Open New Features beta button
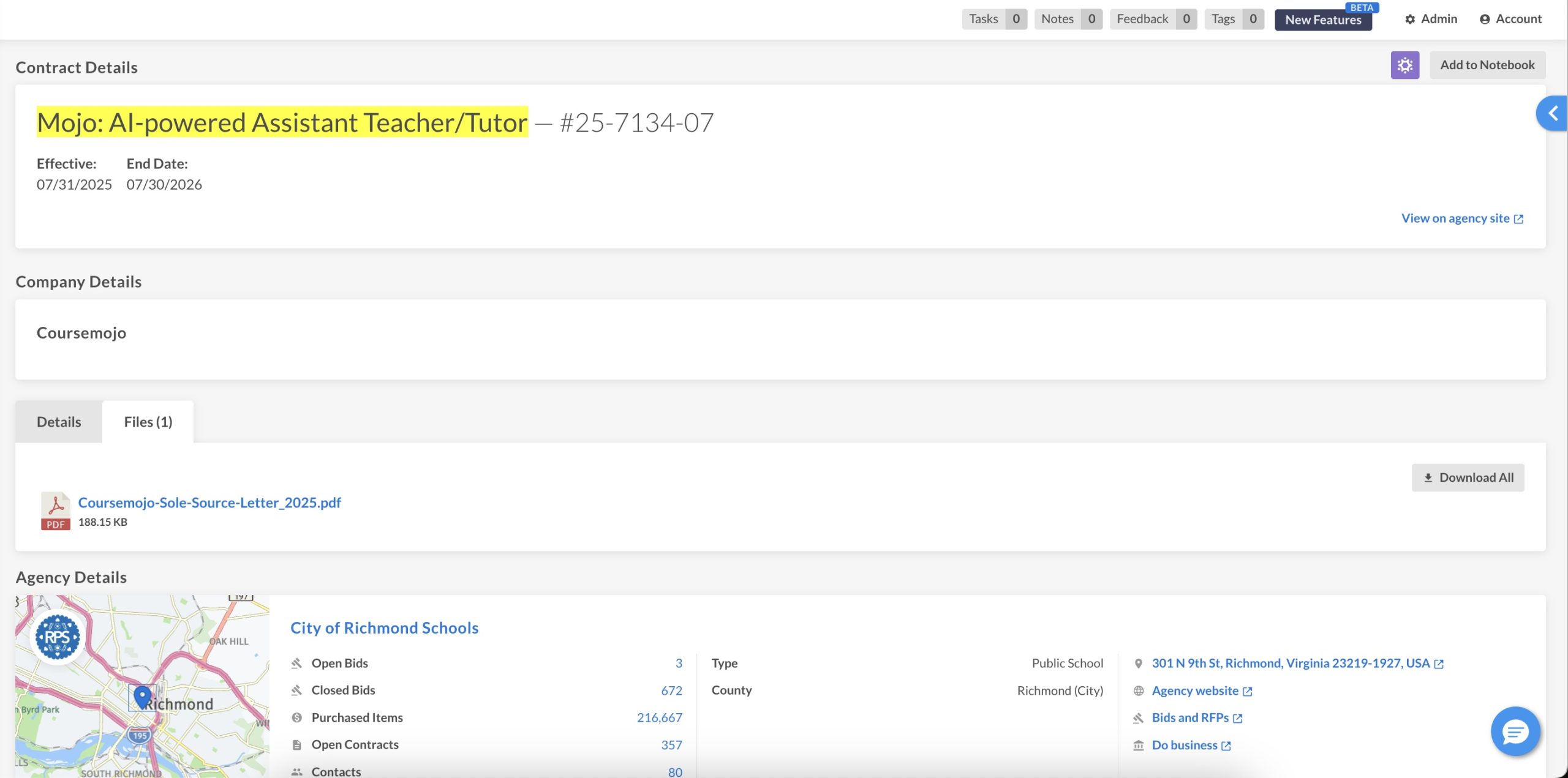Image resolution: width=1568 pixels, height=778 pixels. coord(1323,20)
